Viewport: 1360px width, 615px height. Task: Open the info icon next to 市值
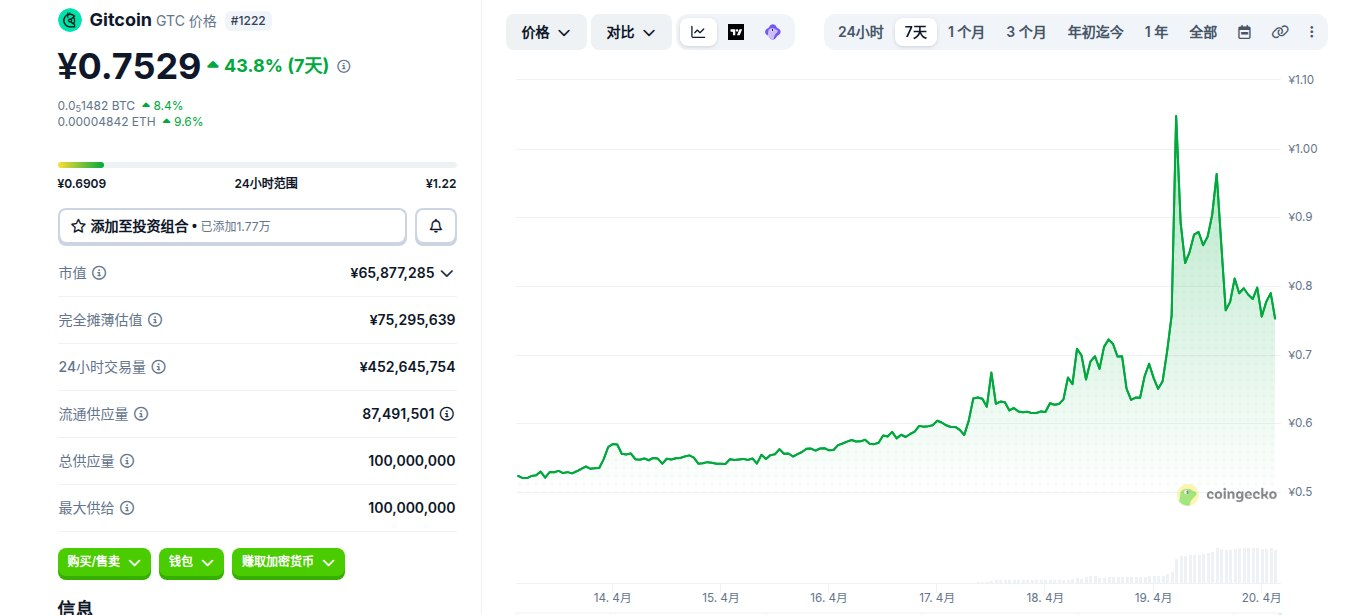click(x=99, y=273)
